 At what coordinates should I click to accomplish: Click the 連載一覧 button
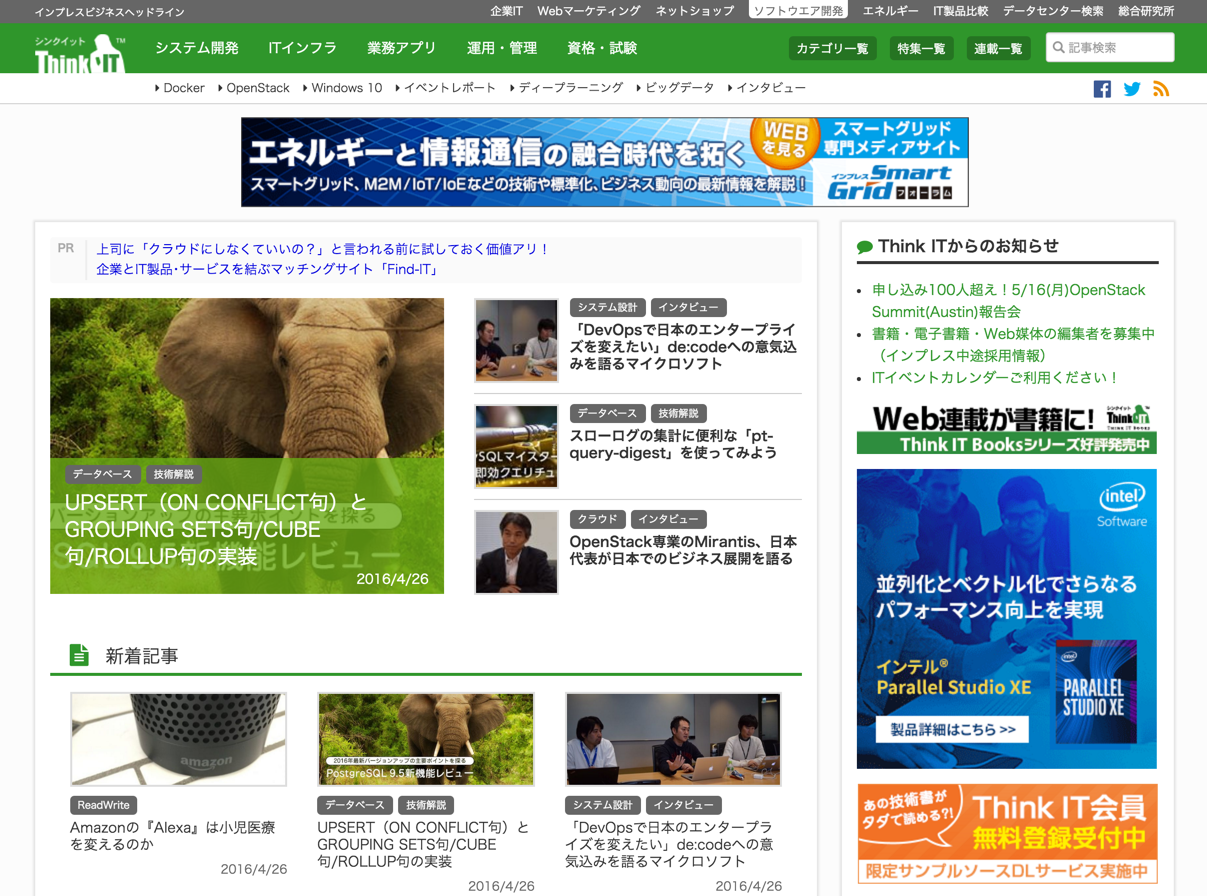998,48
